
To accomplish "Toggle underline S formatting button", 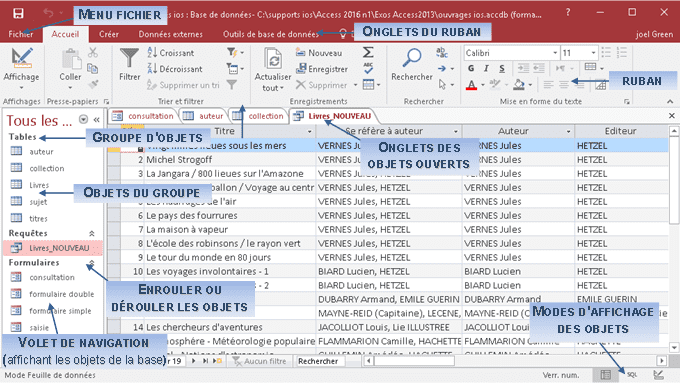I will tap(502, 68).
